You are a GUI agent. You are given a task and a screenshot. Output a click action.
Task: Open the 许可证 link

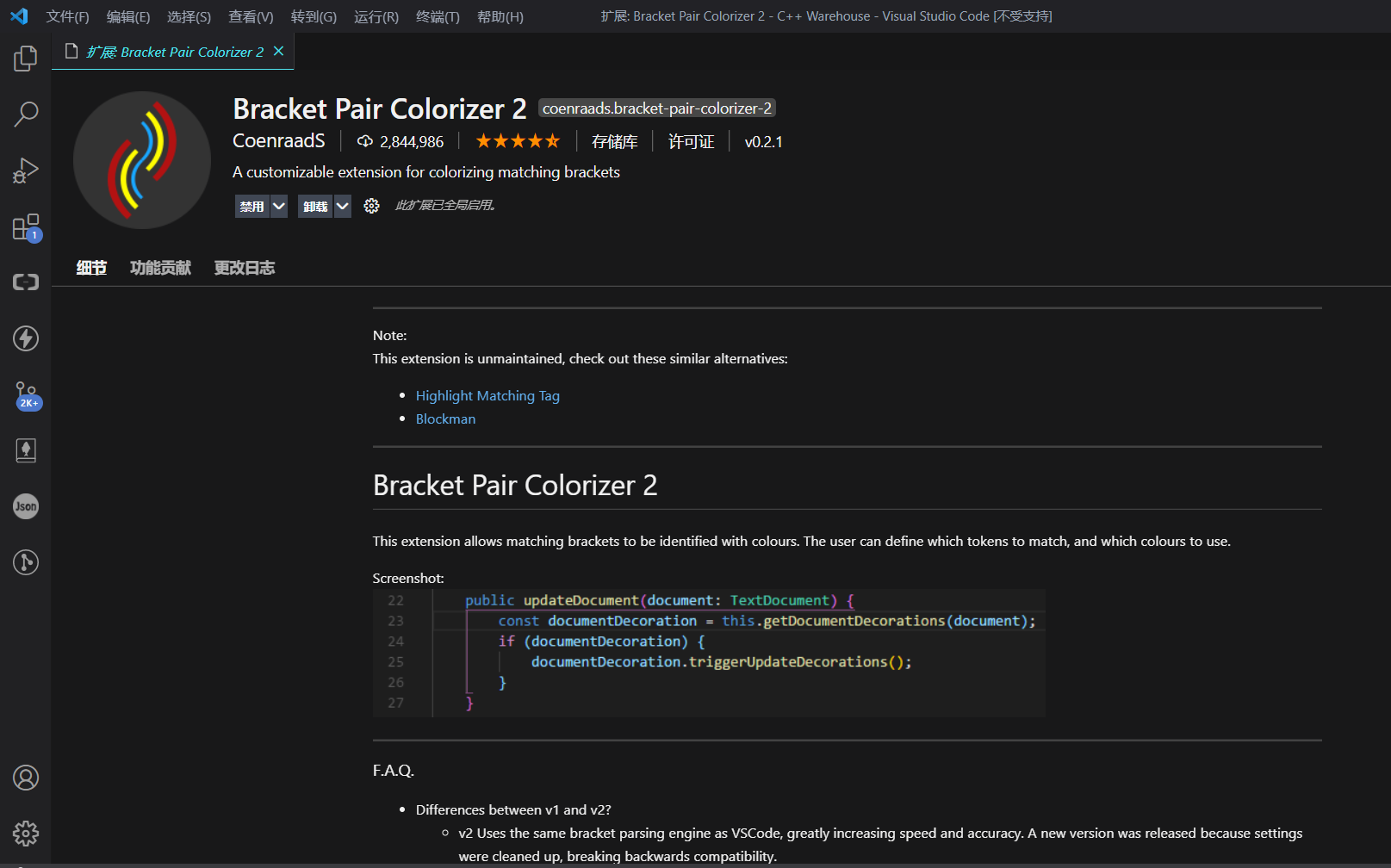692,142
